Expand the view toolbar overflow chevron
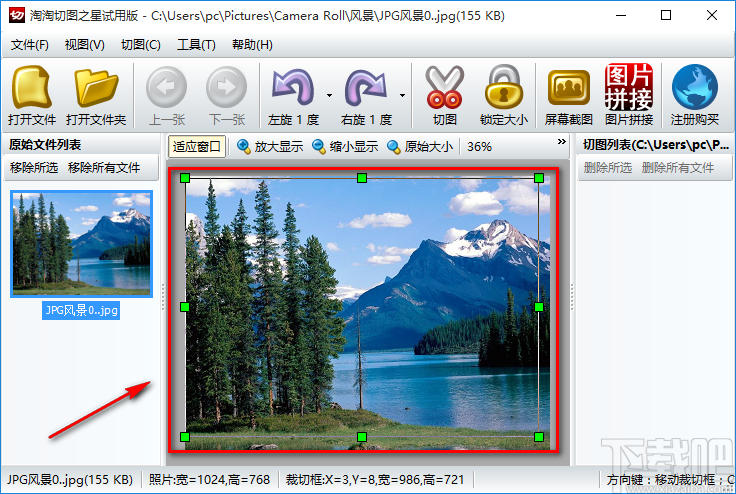736x494 pixels. pos(561,142)
